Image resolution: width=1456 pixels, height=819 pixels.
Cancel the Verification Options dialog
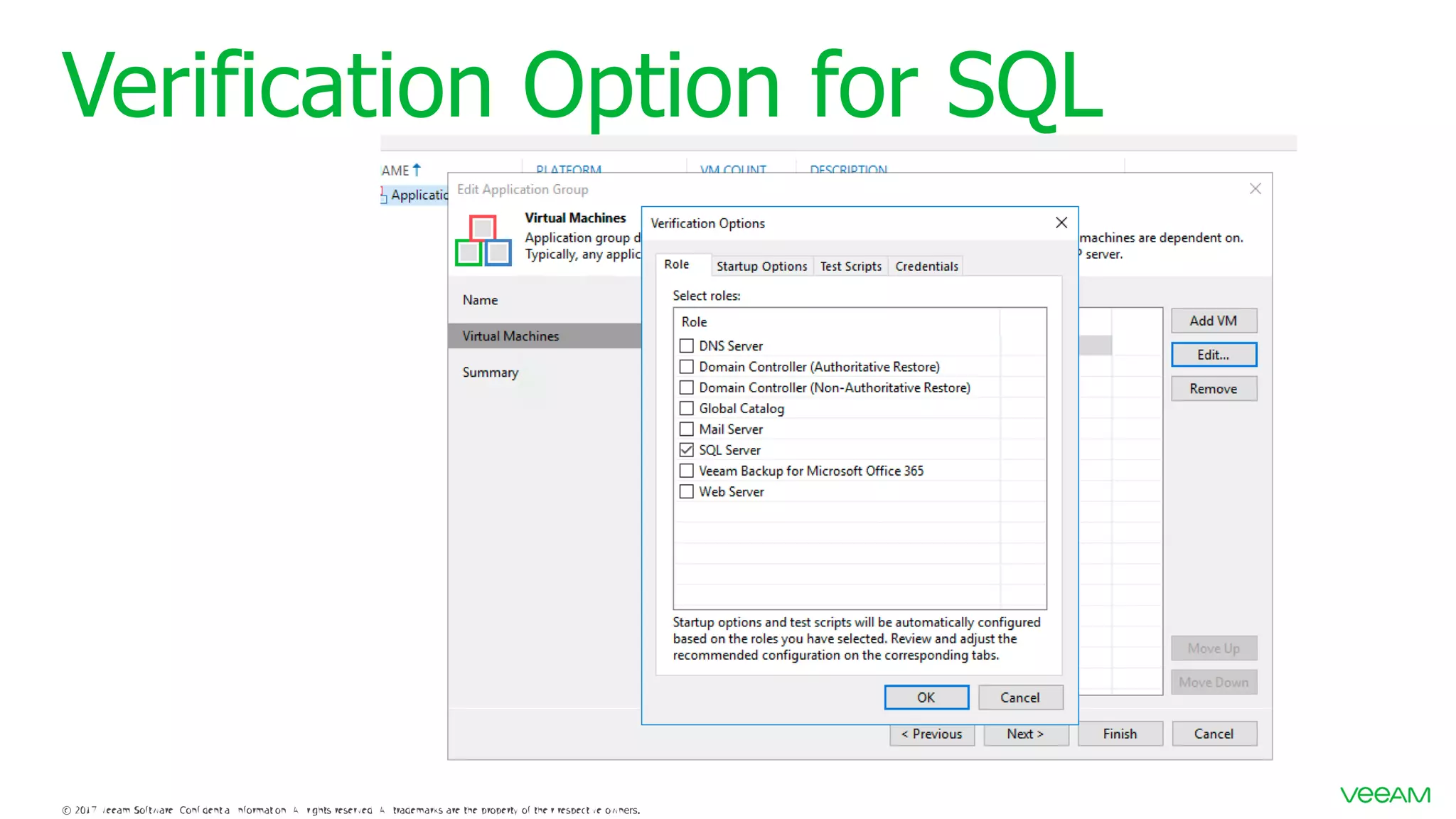(1020, 697)
